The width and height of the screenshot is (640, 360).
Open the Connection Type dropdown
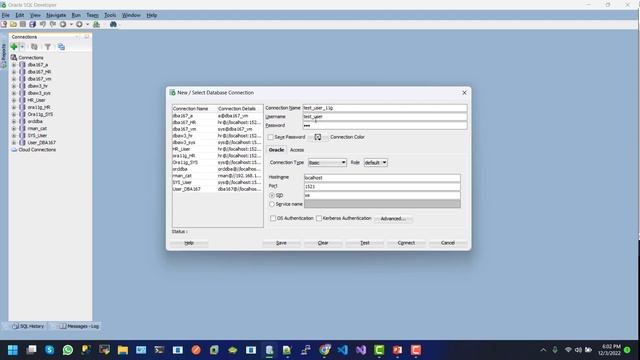[327, 162]
